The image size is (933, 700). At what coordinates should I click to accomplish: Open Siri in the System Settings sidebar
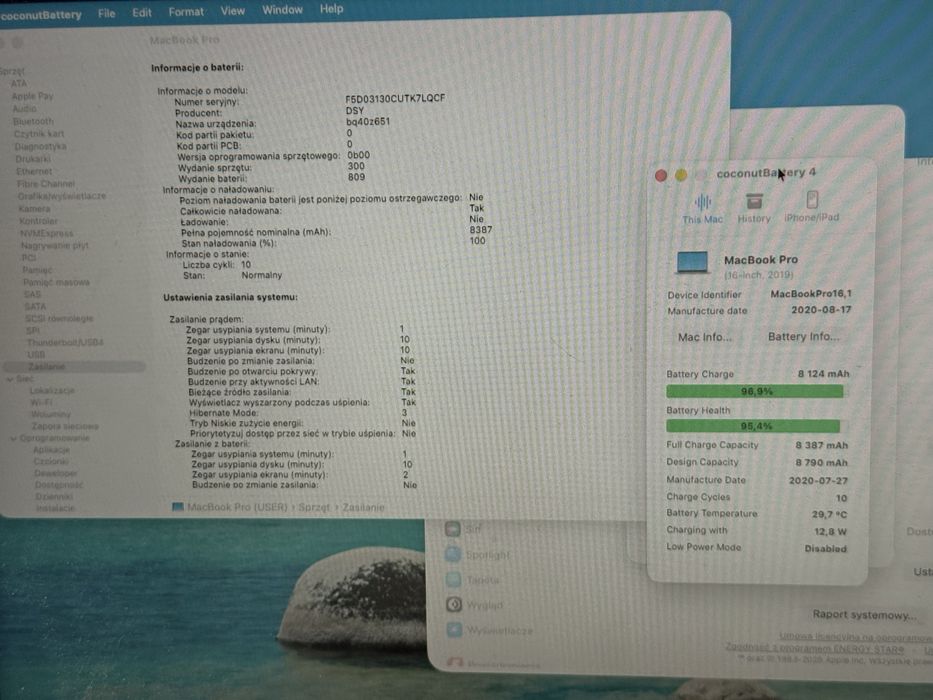[x=462, y=529]
